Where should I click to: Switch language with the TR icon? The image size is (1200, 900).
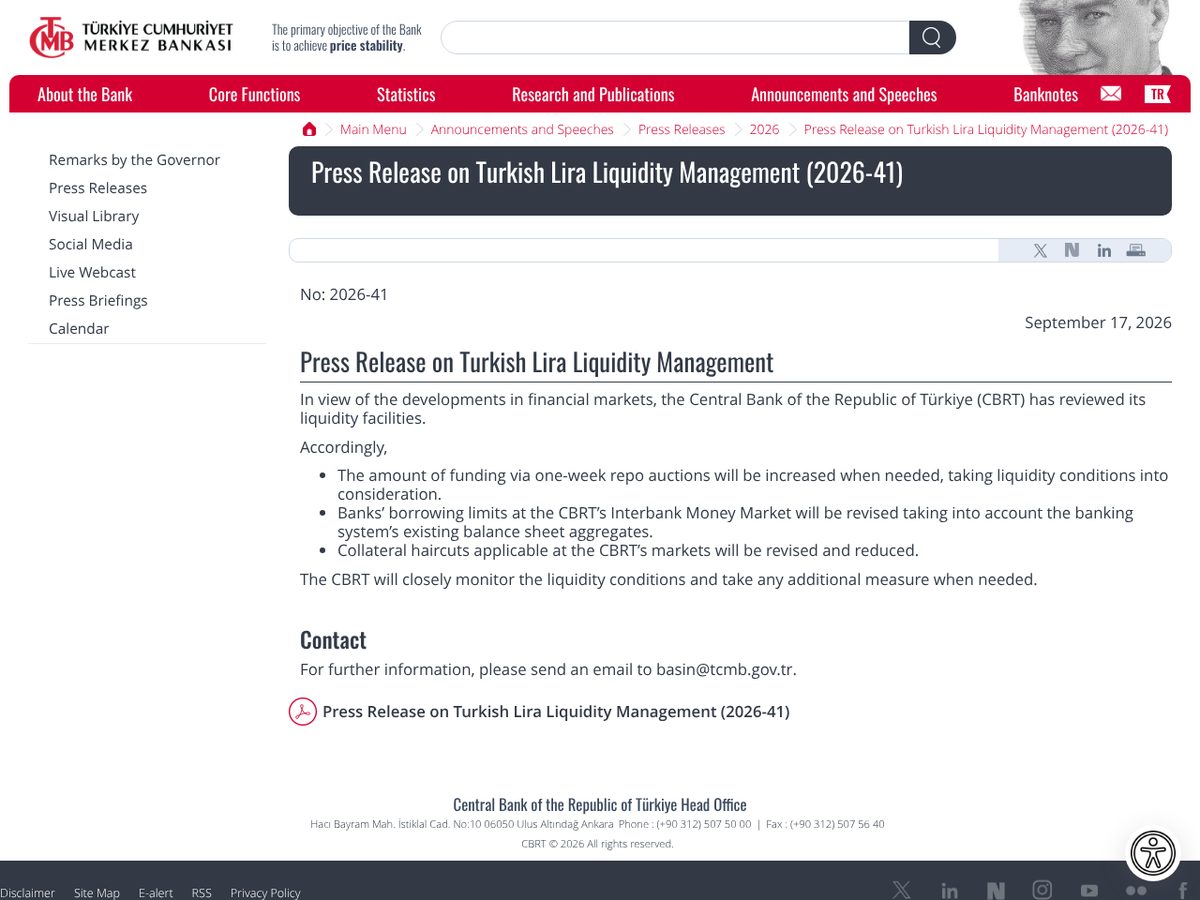(1157, 94)
